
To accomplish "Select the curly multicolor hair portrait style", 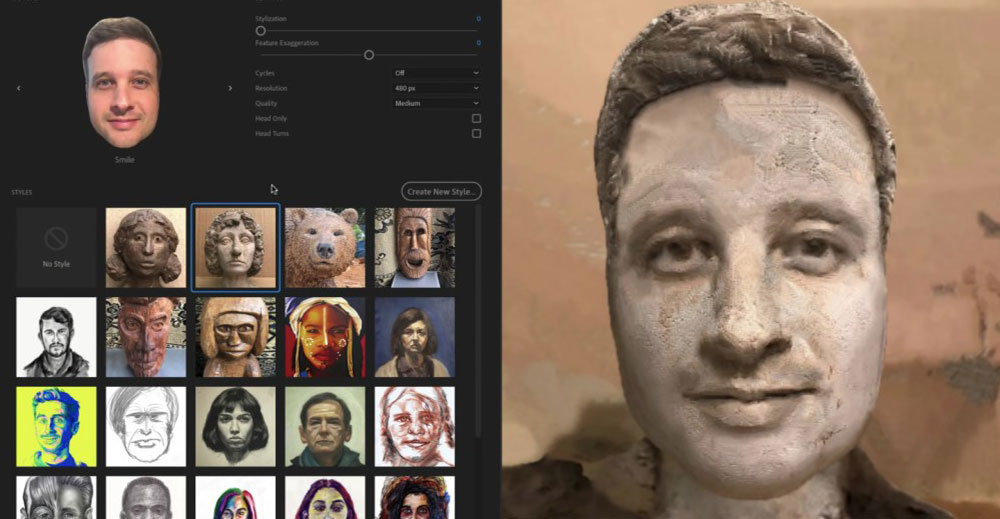I will click(x=415, y=497).
